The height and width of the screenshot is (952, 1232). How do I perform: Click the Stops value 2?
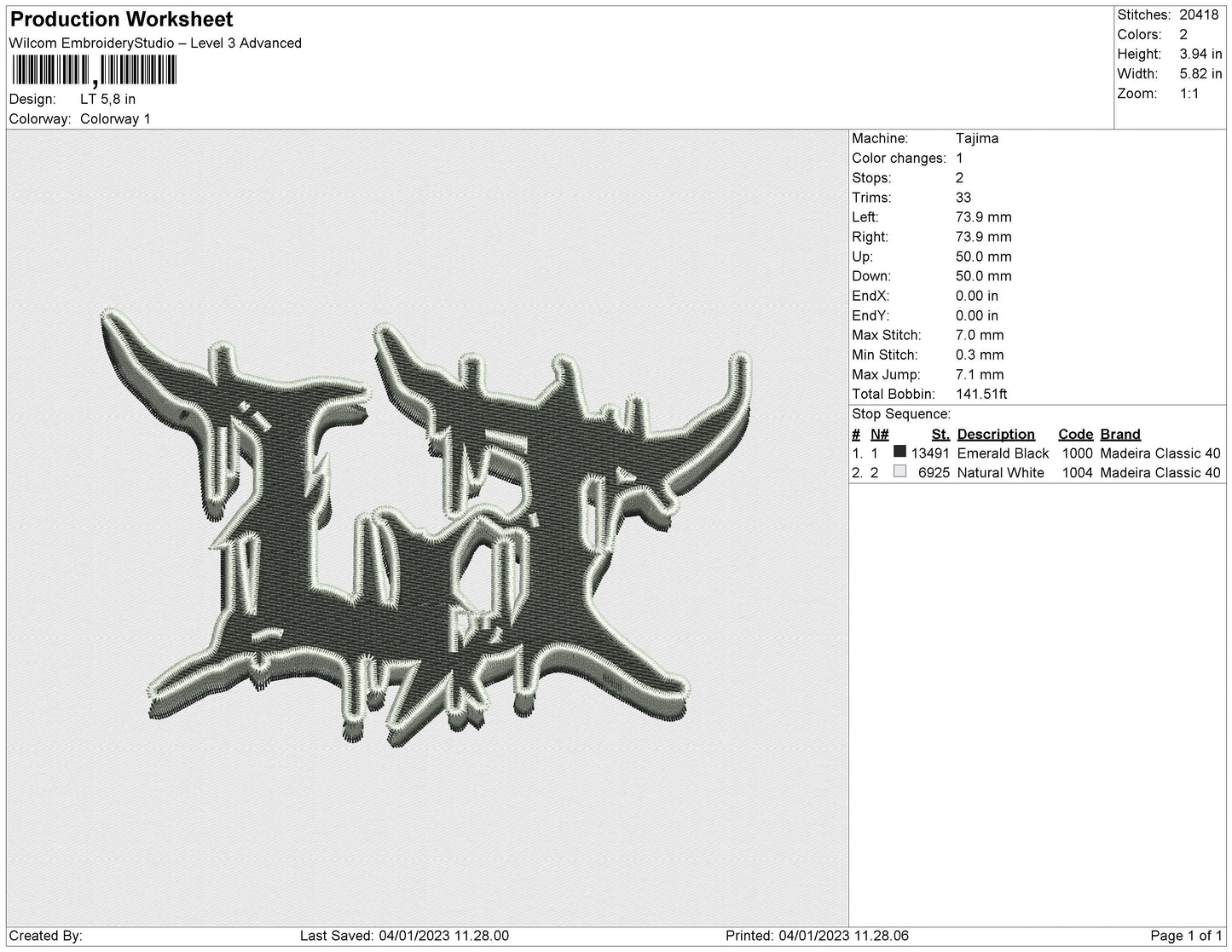click(960, 177)
